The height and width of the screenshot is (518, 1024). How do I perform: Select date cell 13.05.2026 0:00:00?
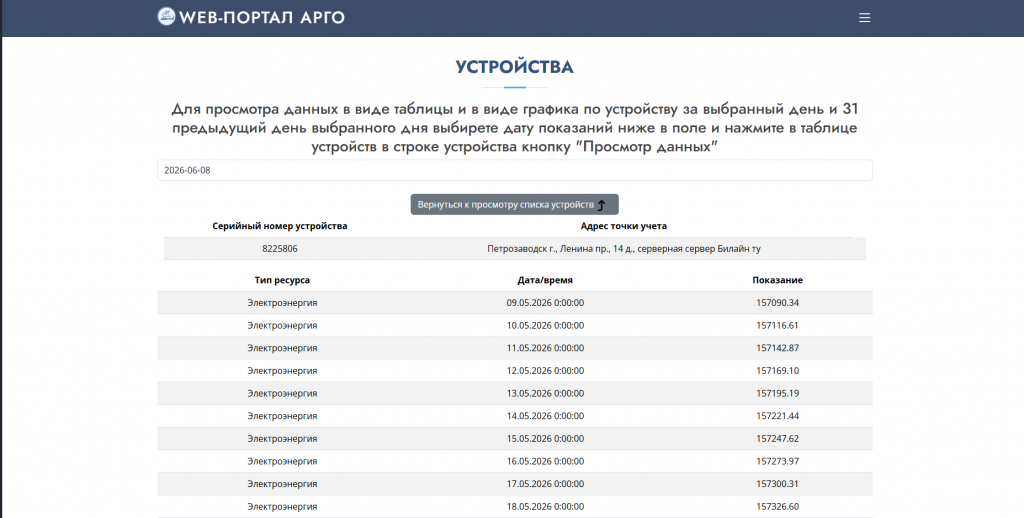(545, 393)
